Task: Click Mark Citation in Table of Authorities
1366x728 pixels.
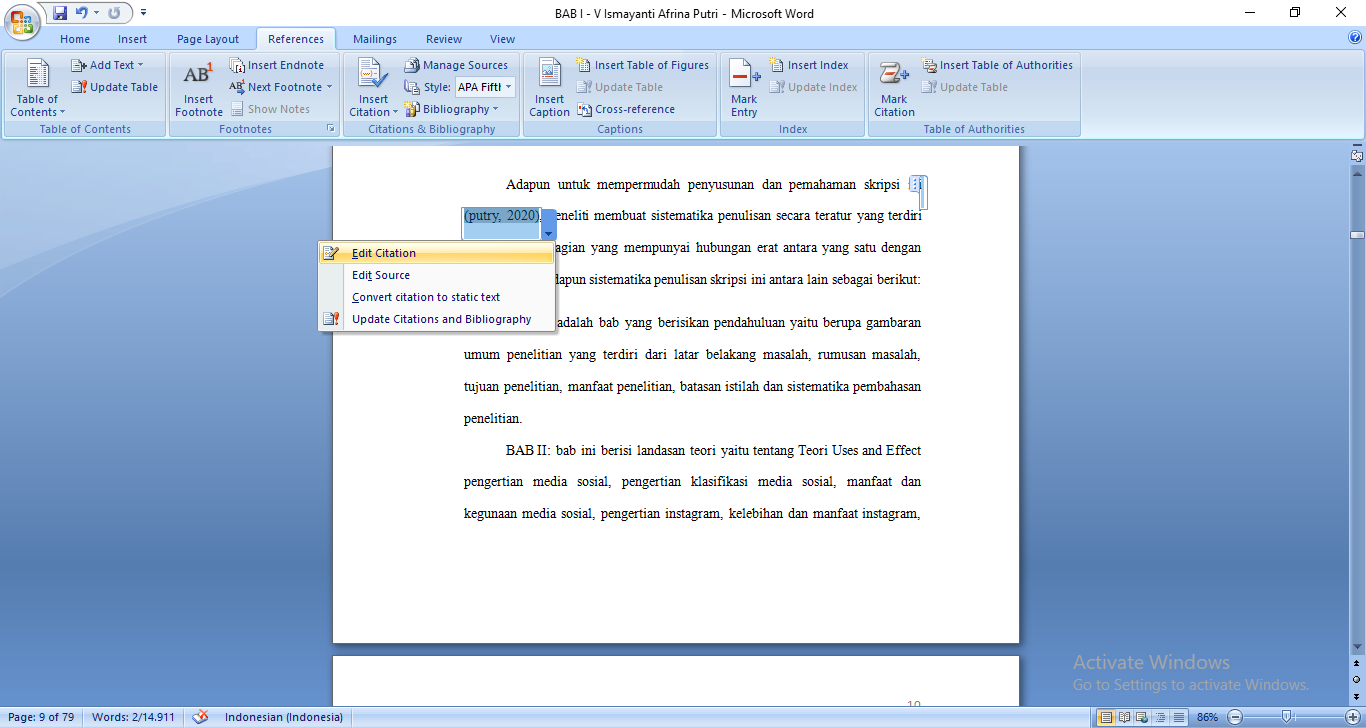Action: [894, 88]
